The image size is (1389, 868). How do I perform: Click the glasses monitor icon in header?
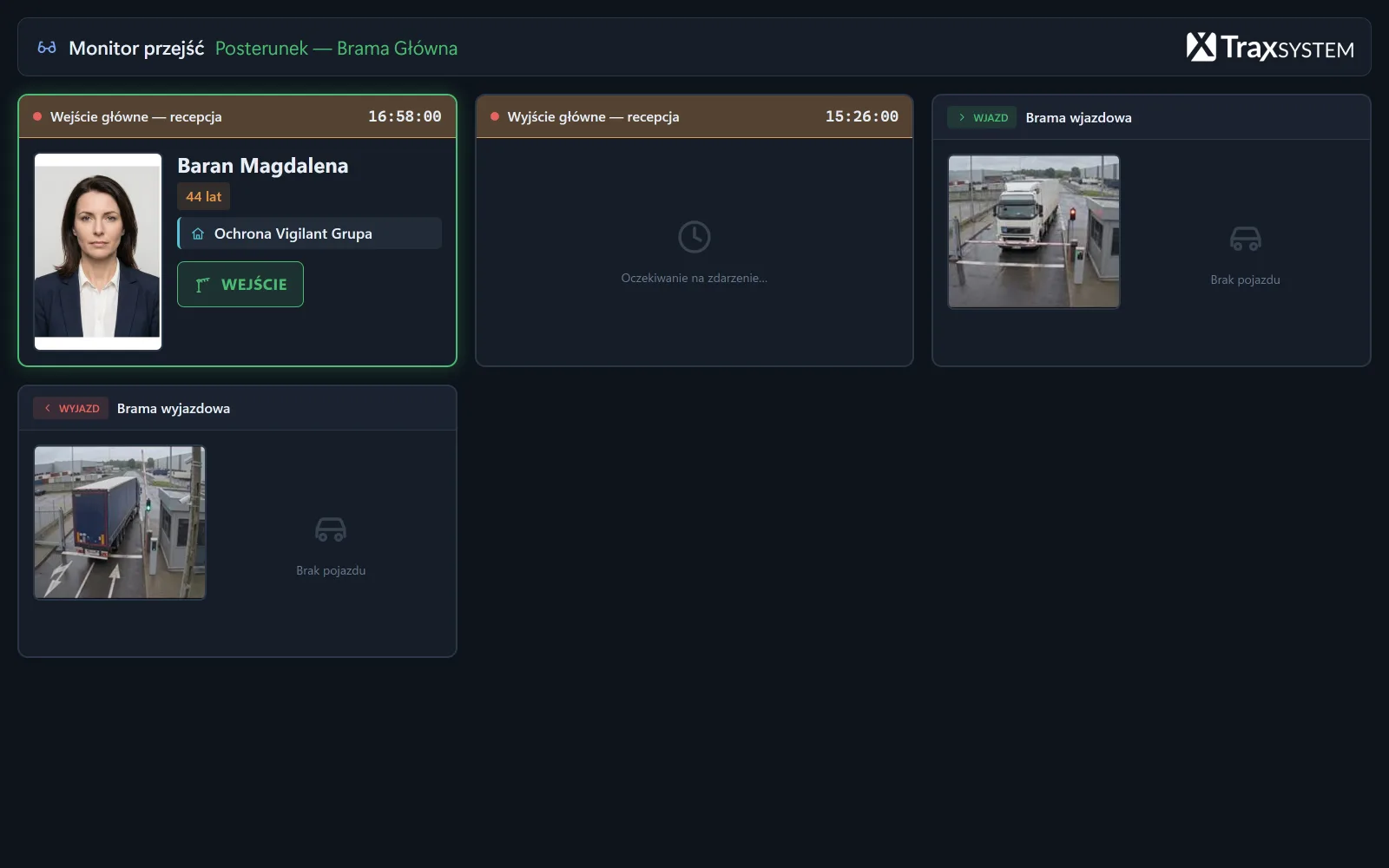pyautogui.click(x=47, y=48)
